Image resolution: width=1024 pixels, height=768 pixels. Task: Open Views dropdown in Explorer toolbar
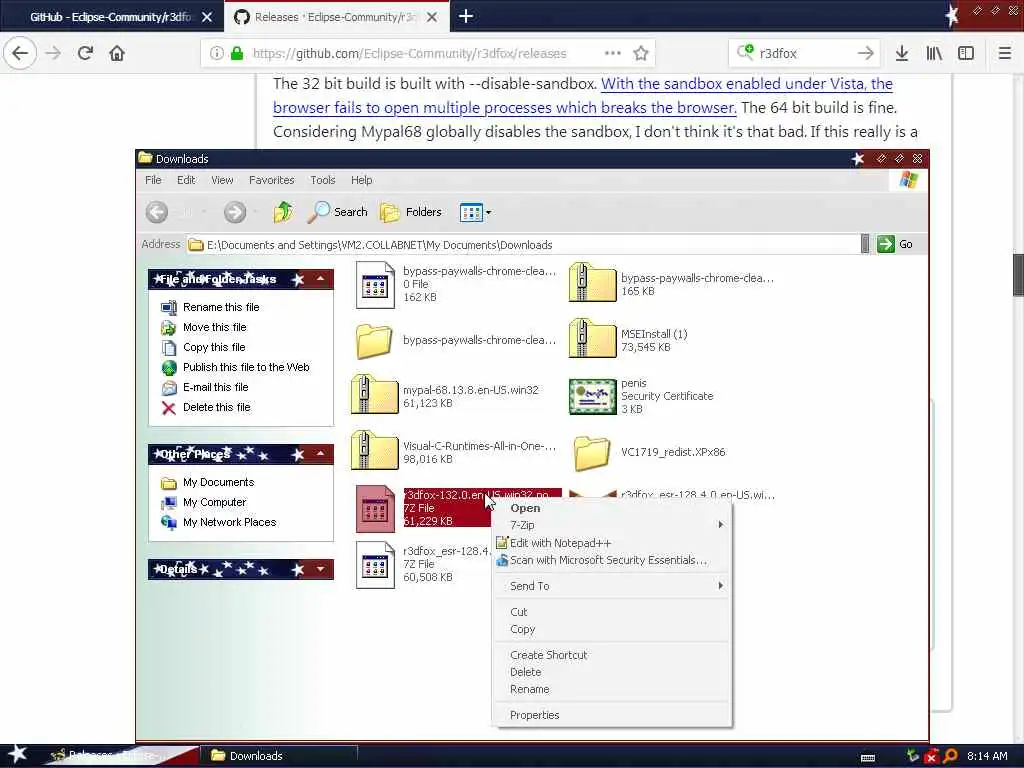[475, 212]
